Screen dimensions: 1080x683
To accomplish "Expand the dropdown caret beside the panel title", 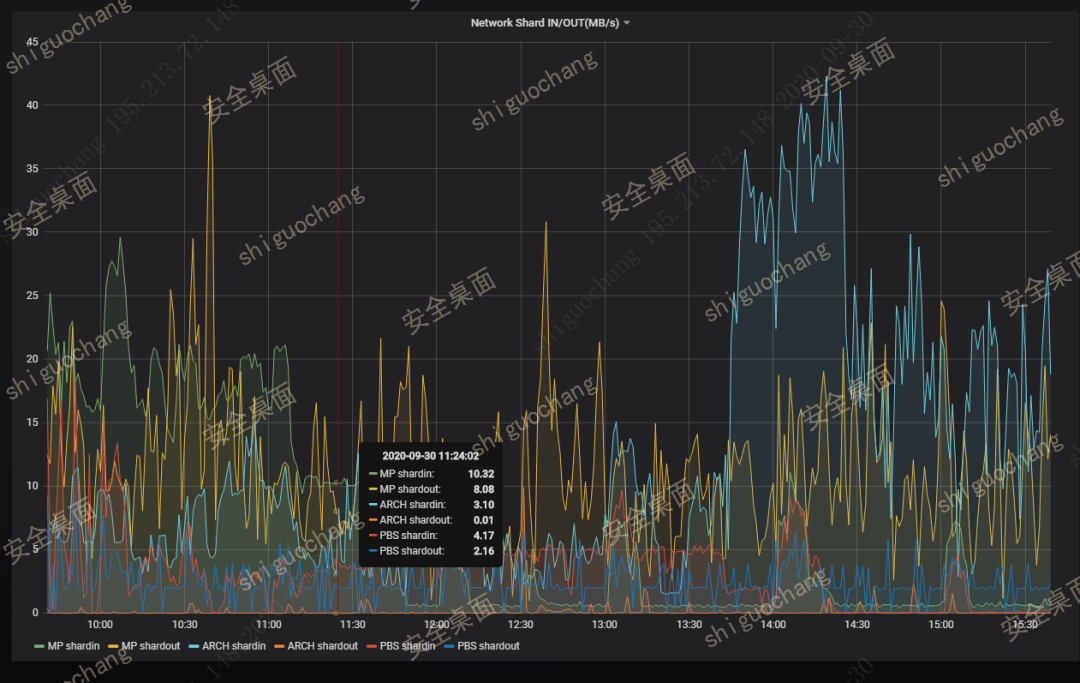I will (x=627, y=23).
